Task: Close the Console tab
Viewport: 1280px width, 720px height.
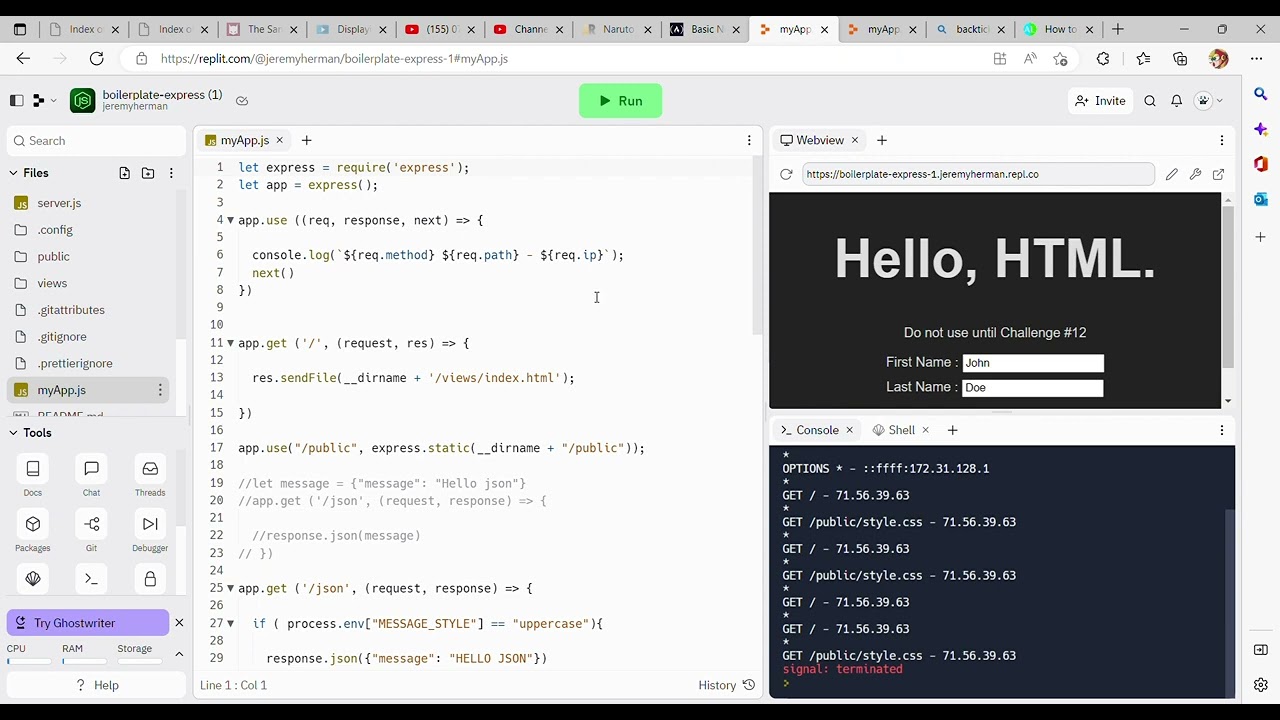Action: click(849, 430)
